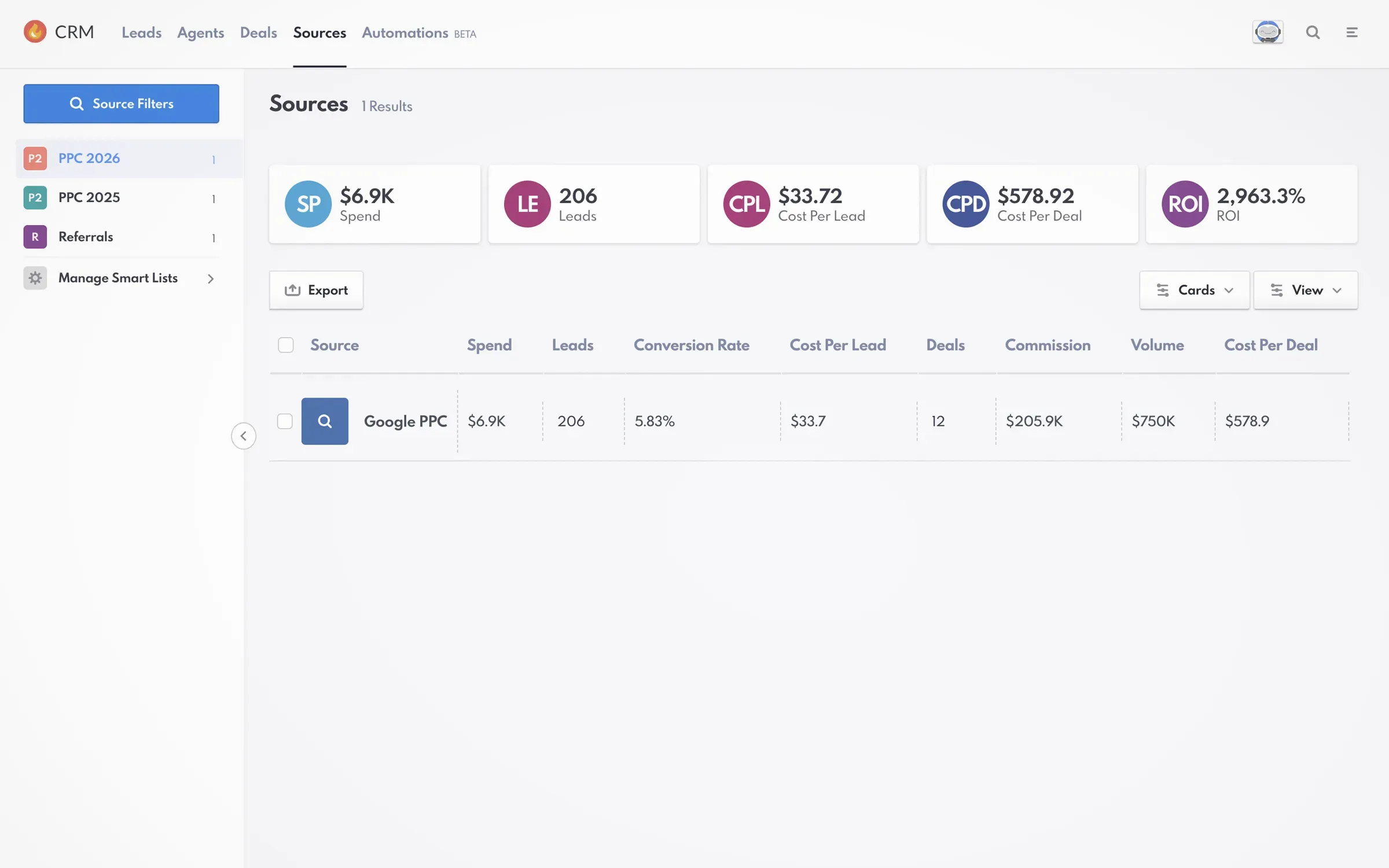Select the Referrals smart list

point(122,237)
